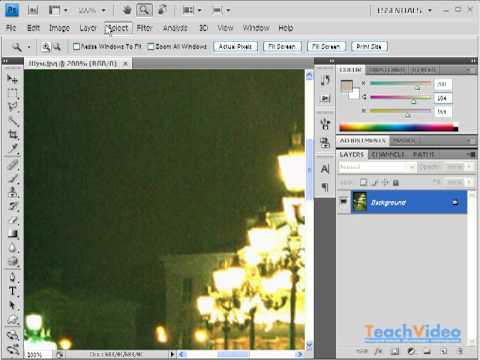This screenshot has height=360, width=480.
Task: Open the Color panel options menu
Action: [x=469, y=70]
